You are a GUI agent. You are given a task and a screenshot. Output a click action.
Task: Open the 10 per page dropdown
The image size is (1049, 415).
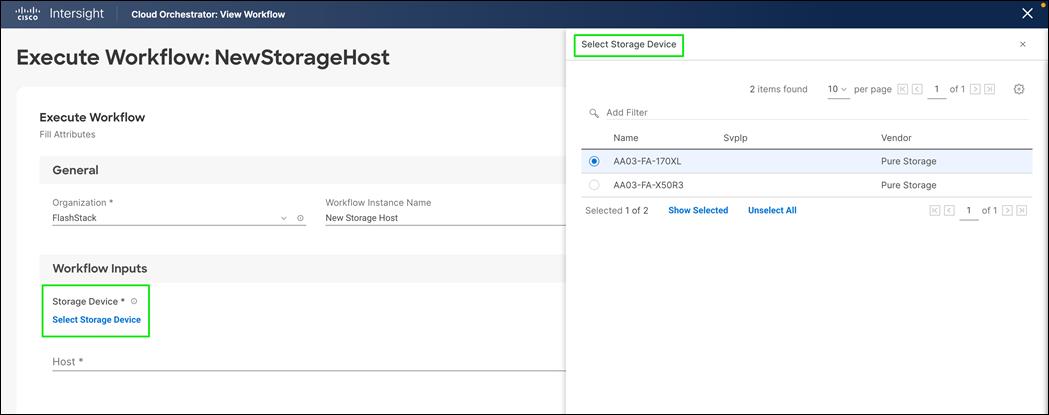[837, 89]
